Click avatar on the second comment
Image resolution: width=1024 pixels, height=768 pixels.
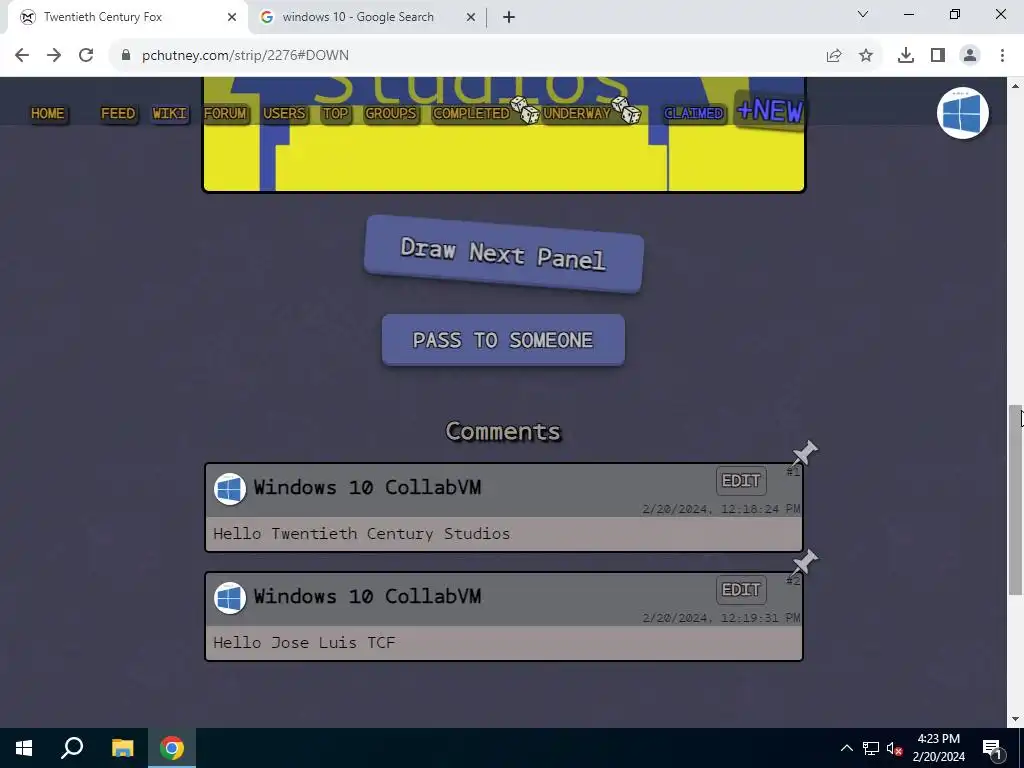230,598
